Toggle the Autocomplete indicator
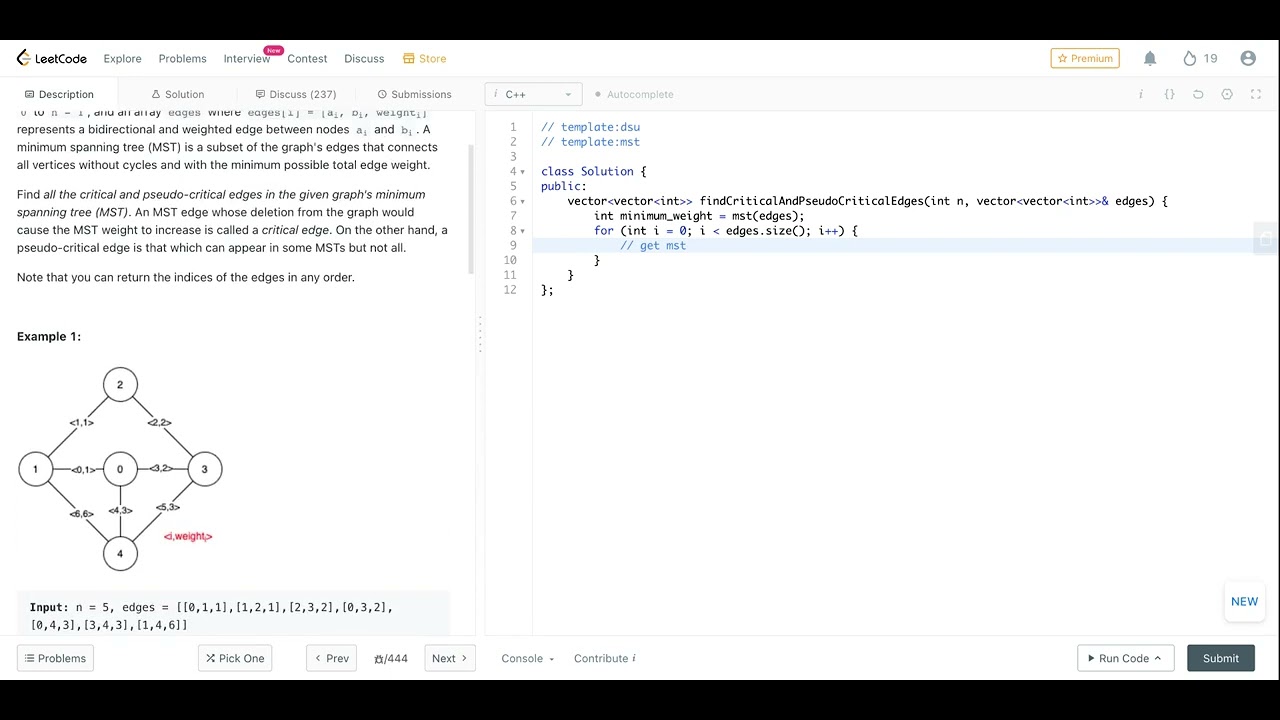The height and width of the screenshot is (720, 1280). 634,94
